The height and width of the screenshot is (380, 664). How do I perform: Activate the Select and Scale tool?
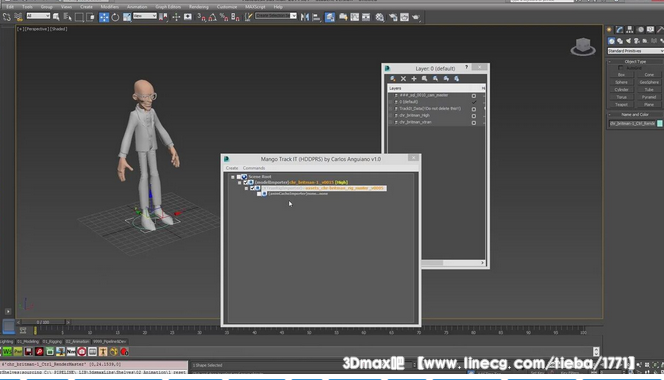[127, 17]
